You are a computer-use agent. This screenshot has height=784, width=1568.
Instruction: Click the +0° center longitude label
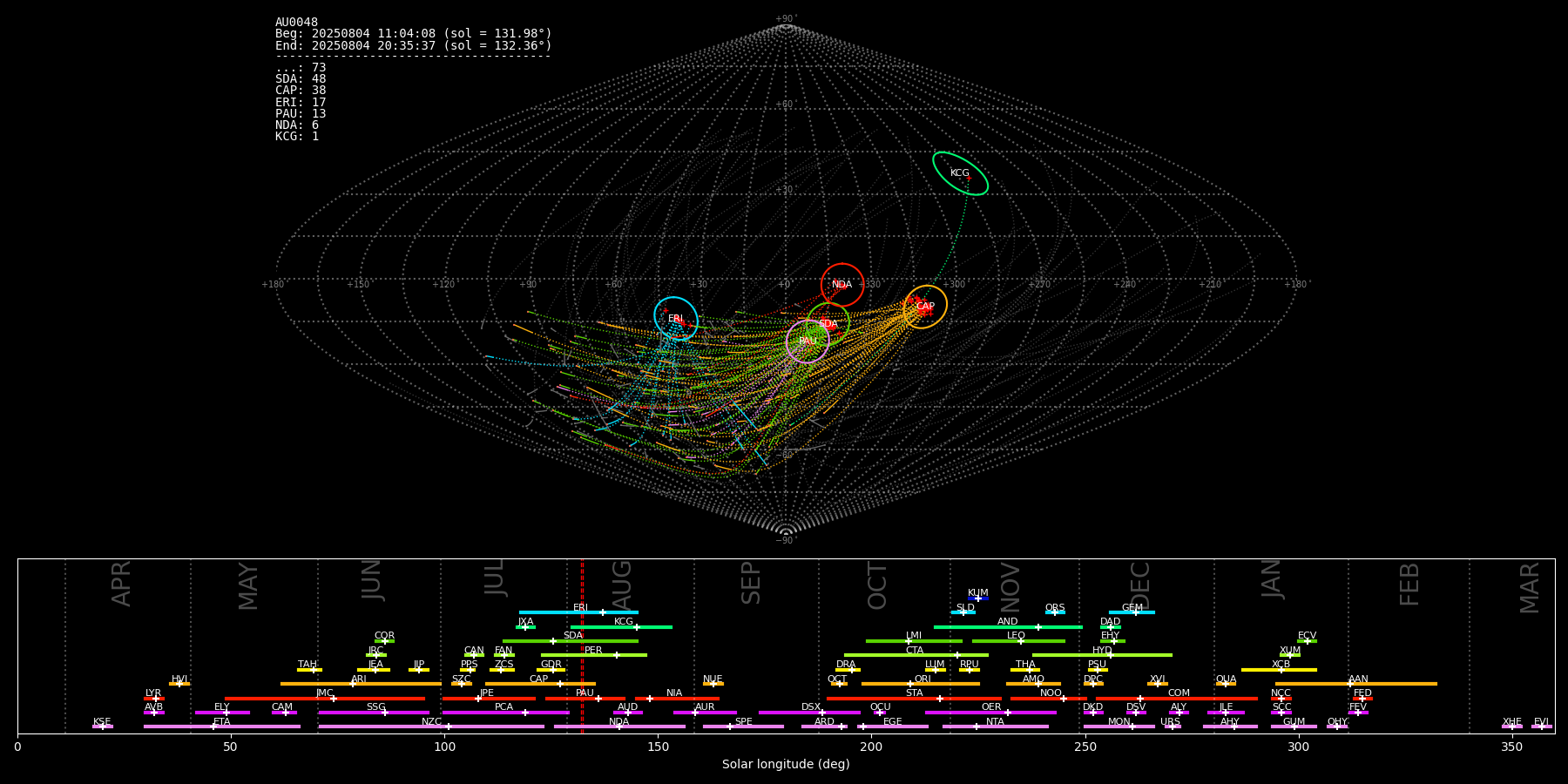tap(785, 285)
